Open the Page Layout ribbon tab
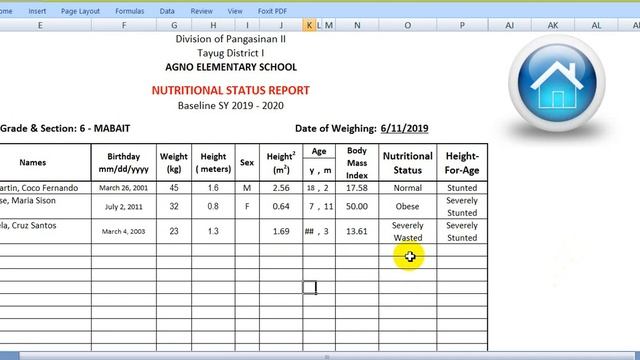640x360 pixels. click(80, 11)
